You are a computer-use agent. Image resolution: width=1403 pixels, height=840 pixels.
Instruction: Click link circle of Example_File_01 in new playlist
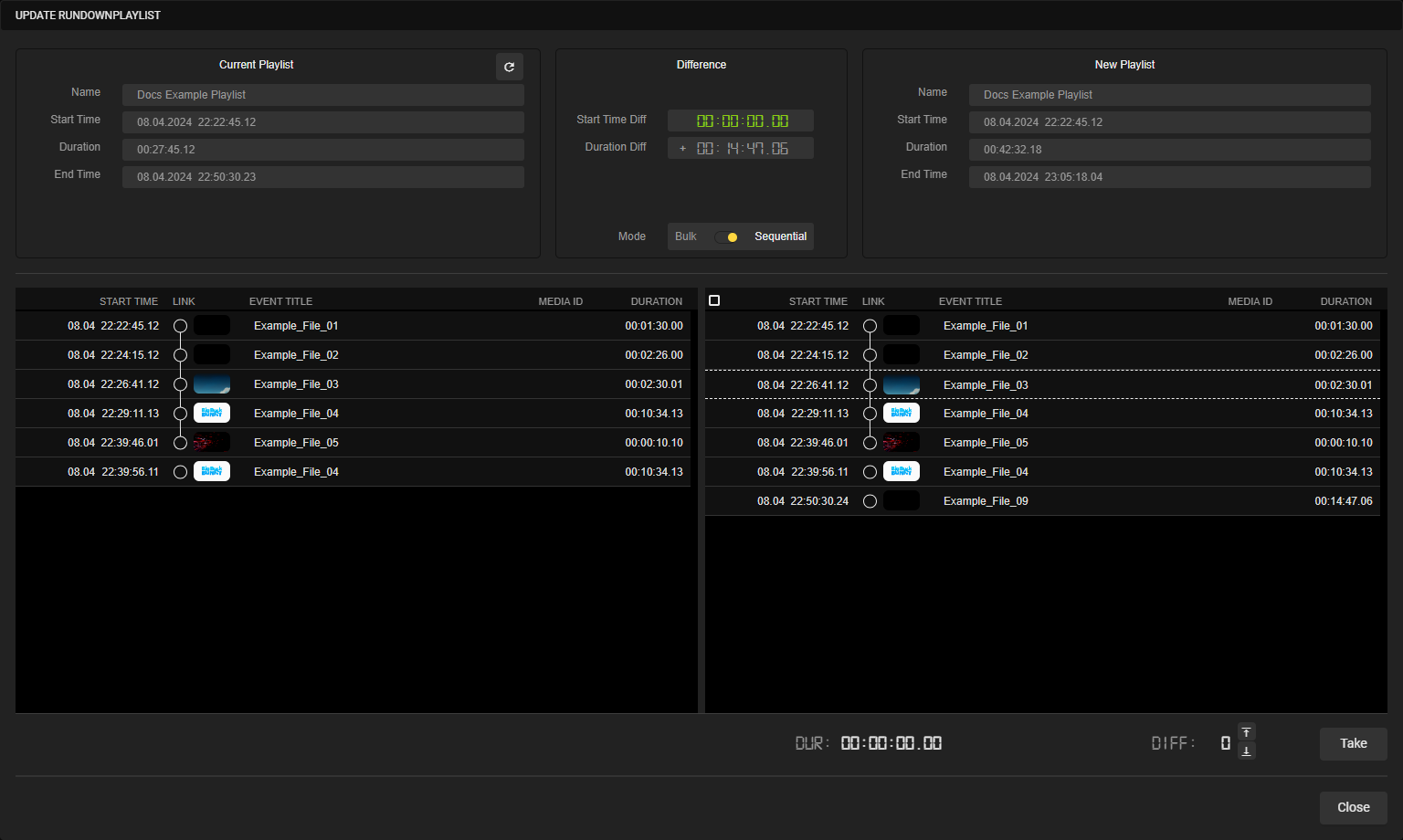870,326
